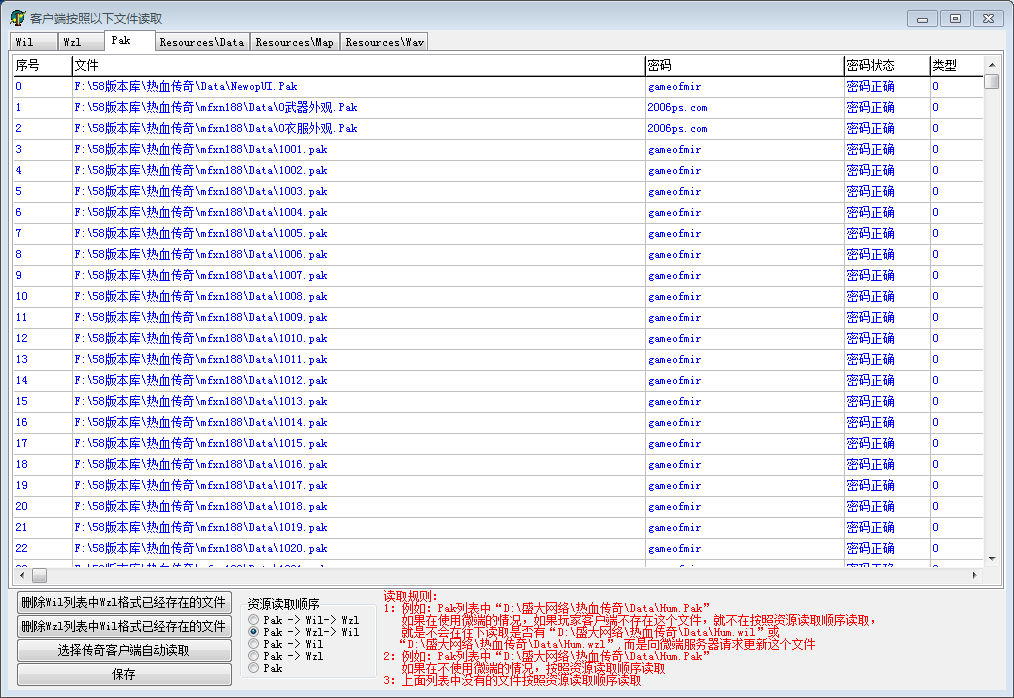The height and width of the screenshot is (698, 1014).
Task: Click the 选择传奇客户端自动读取 button
Action: tap(124, 650)
